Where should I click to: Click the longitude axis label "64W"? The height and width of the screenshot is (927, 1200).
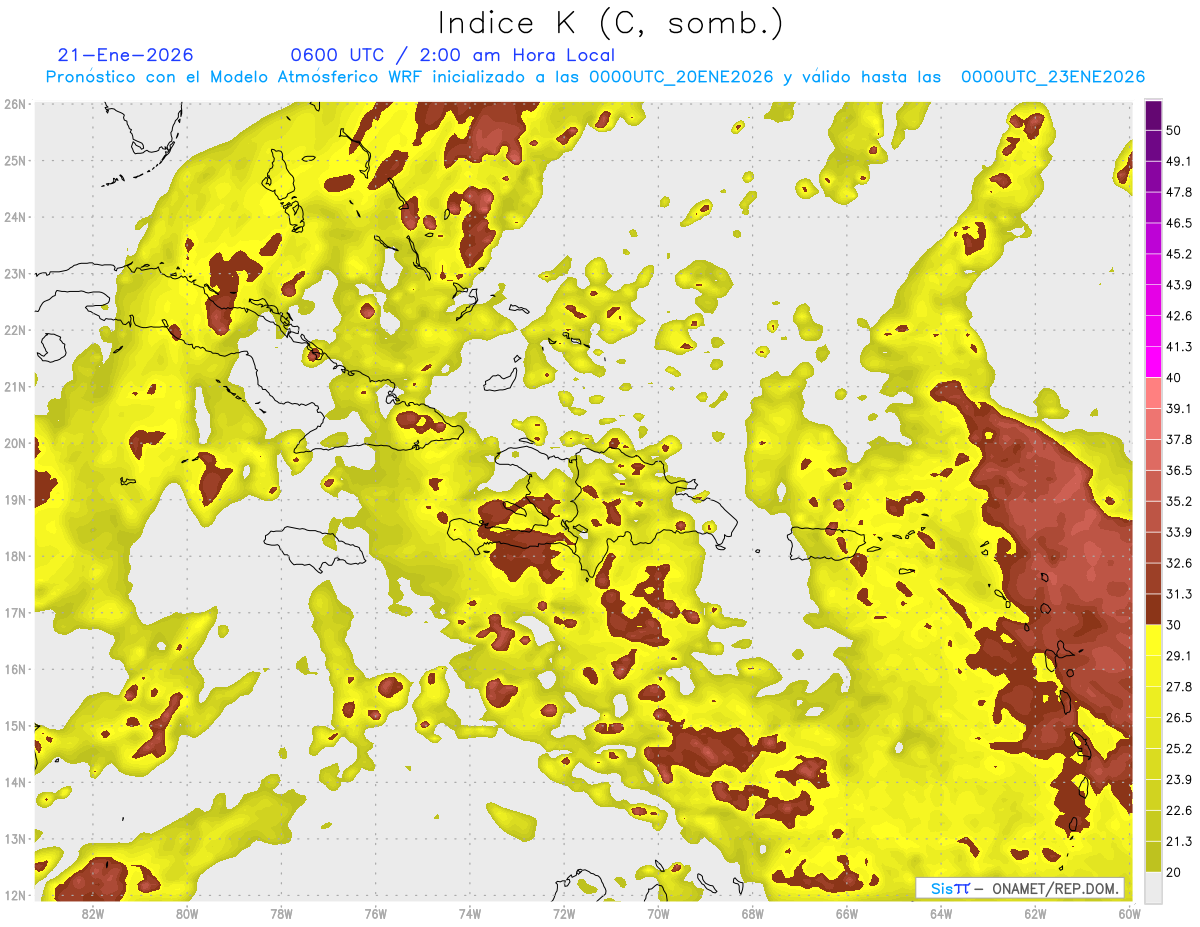tap(941, 913)
